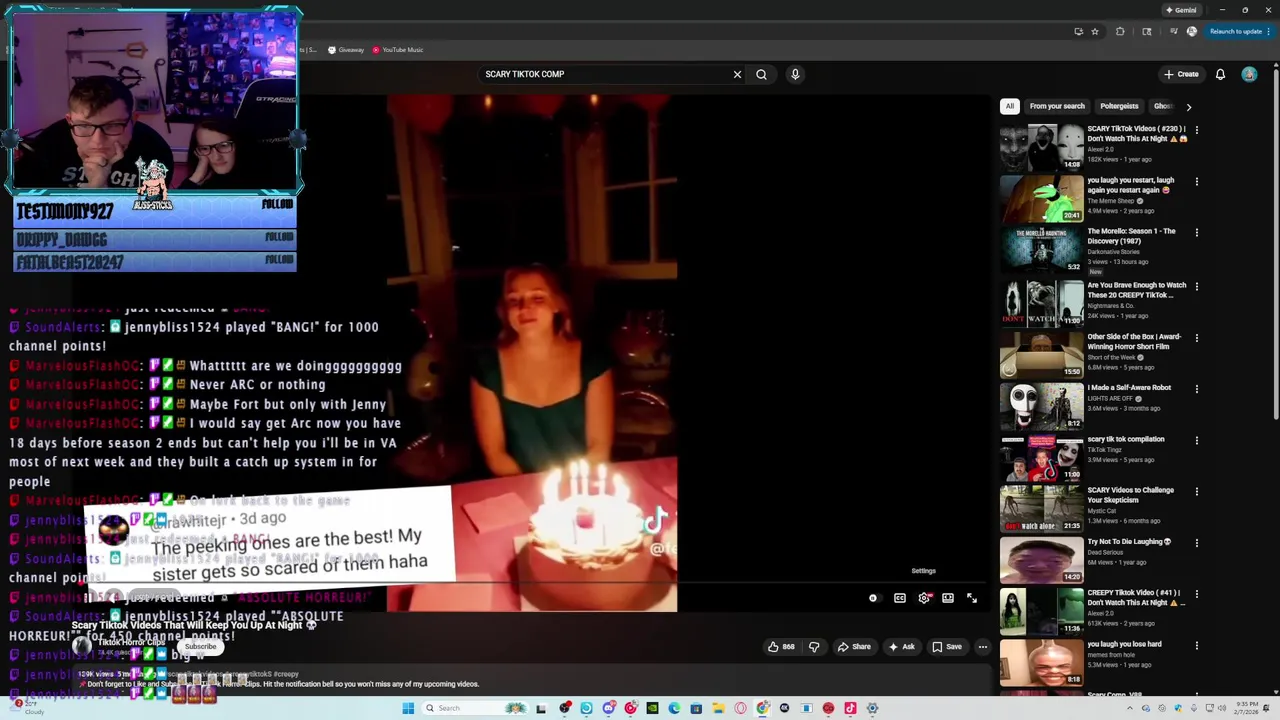
Task: Click the YouTube search magnifier button
Action: pyautogui.click(x=761, y=74)
